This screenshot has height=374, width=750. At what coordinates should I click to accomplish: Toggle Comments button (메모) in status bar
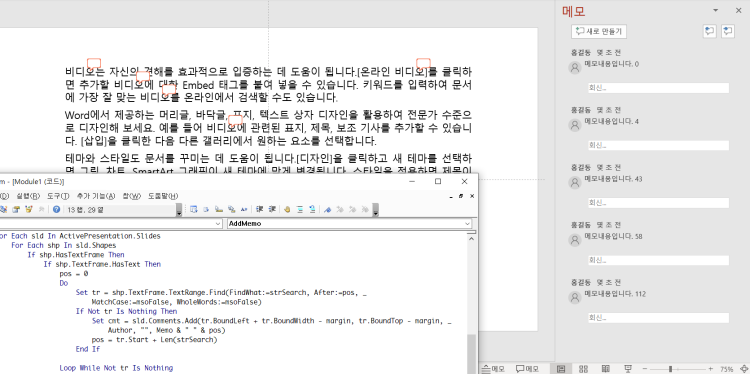point(527,369)
